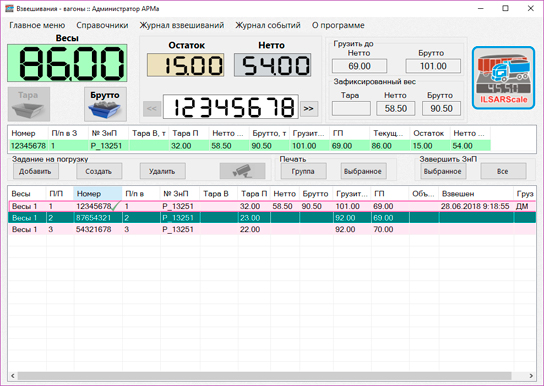
Task: Click Группа print button
Action: click(303, 171)
